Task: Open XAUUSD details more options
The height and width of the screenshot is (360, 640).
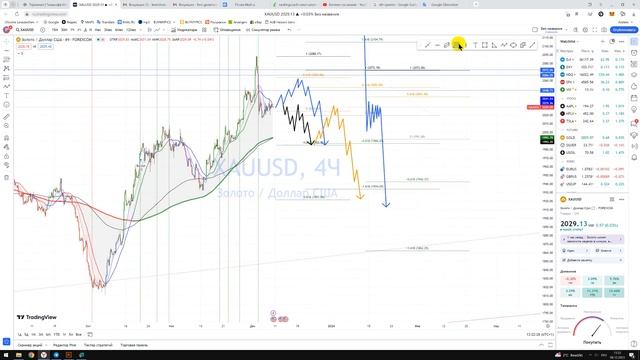Action: 622,199
